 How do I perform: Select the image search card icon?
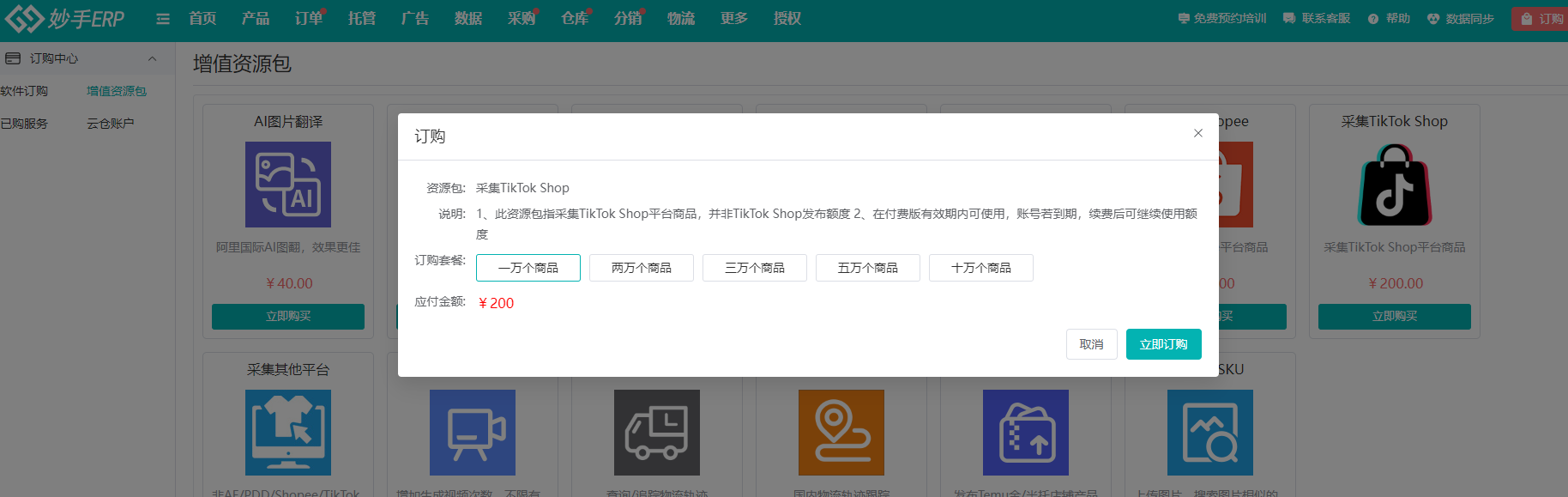click(x=1210, y=433)
